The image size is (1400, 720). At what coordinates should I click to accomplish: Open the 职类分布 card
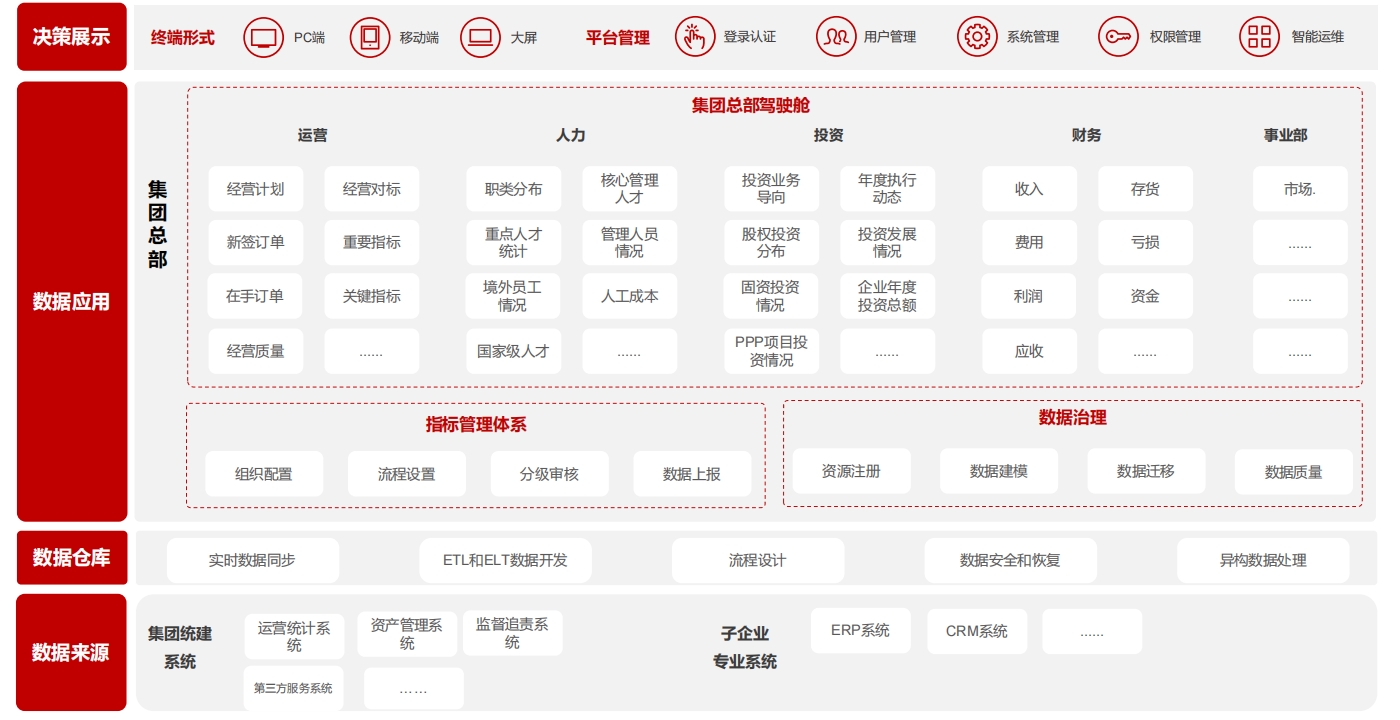click(513, 189)
